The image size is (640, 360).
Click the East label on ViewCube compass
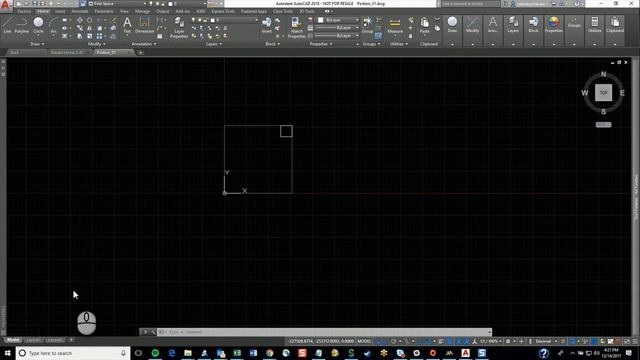pyautogui.click(x=622, y=93)
